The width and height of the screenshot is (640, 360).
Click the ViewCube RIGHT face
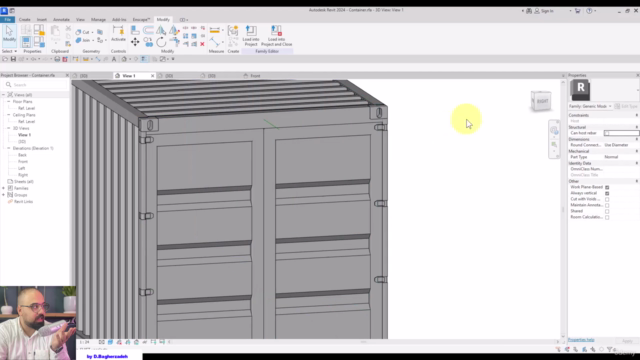(x=542, y=101)
